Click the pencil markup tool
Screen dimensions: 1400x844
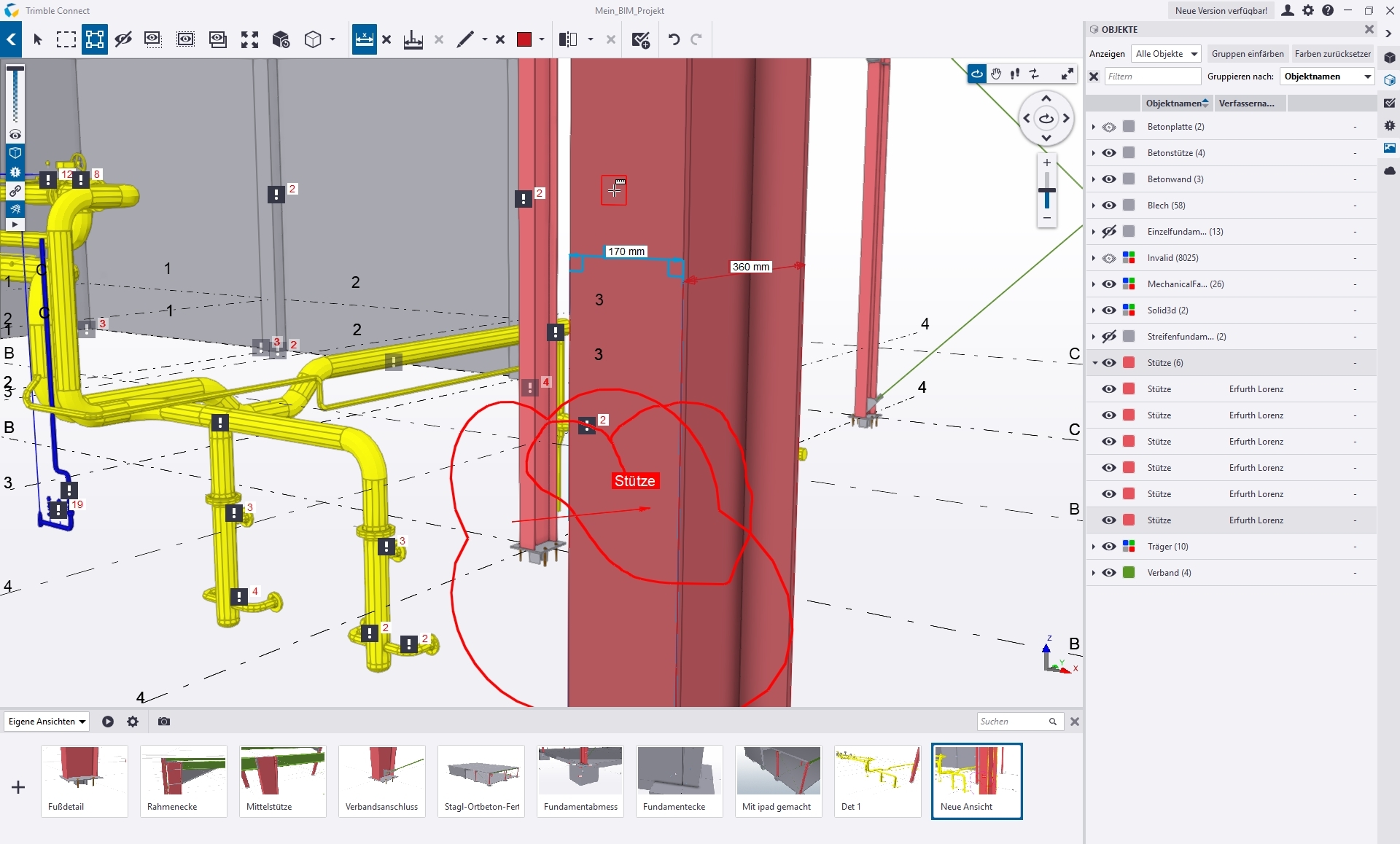[x=464, y=39]
